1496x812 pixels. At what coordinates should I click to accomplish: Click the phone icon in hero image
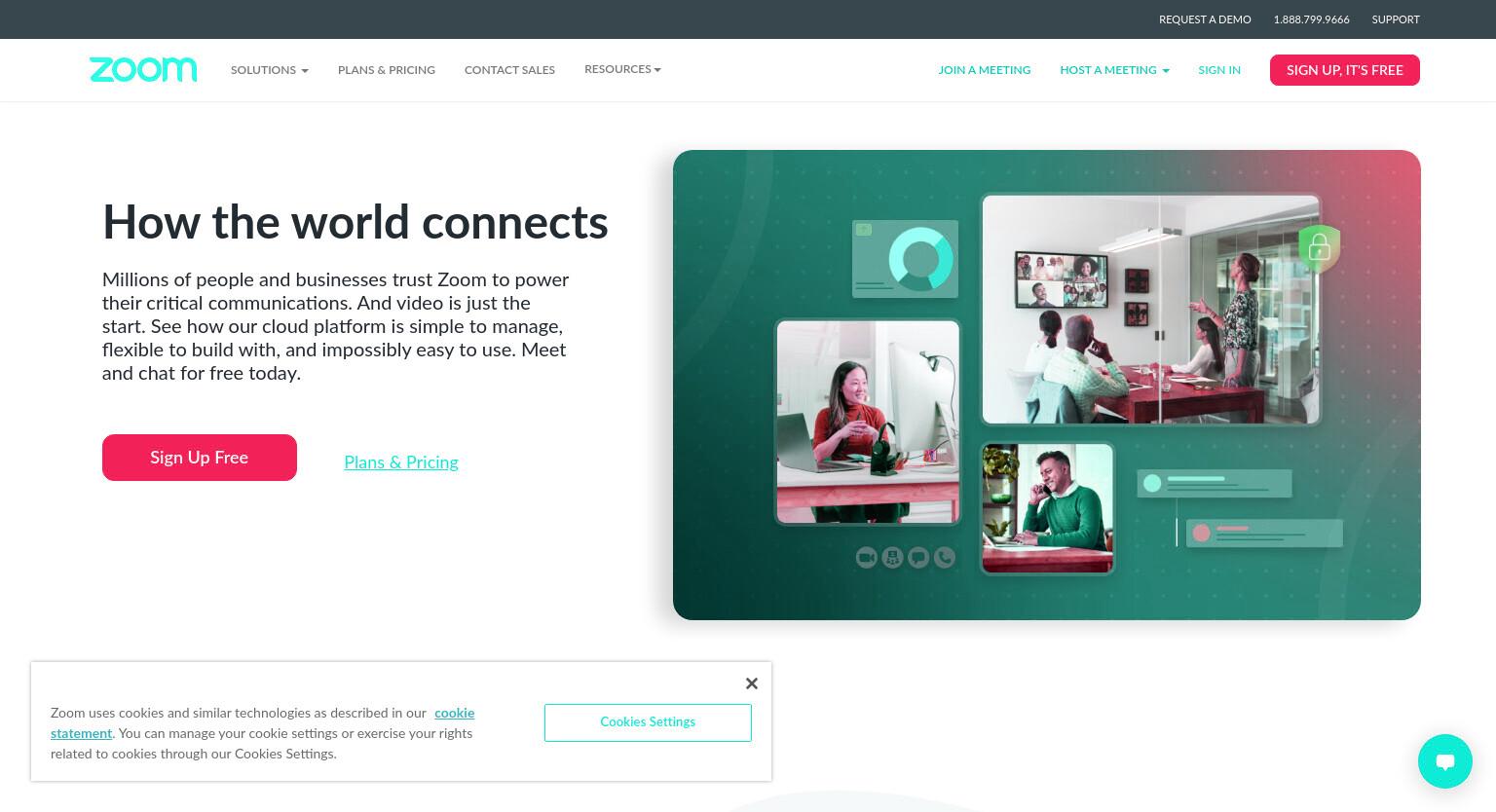click(945, 557)
